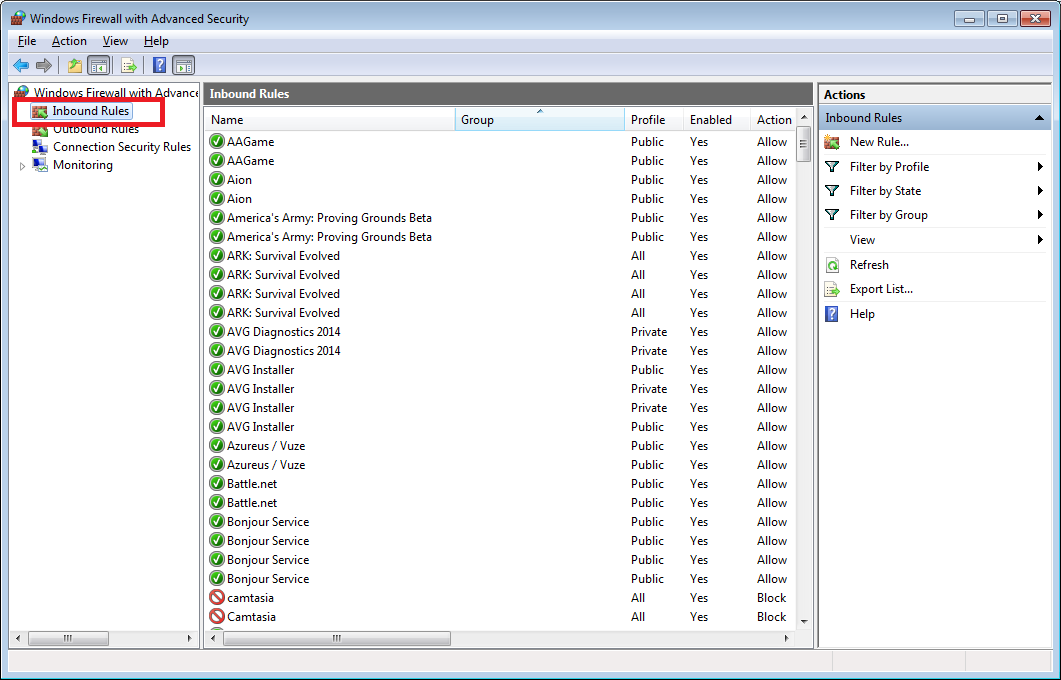Sort by the Action column header
This screenshot has height=680, width=1061.
[x=773, y=120]
